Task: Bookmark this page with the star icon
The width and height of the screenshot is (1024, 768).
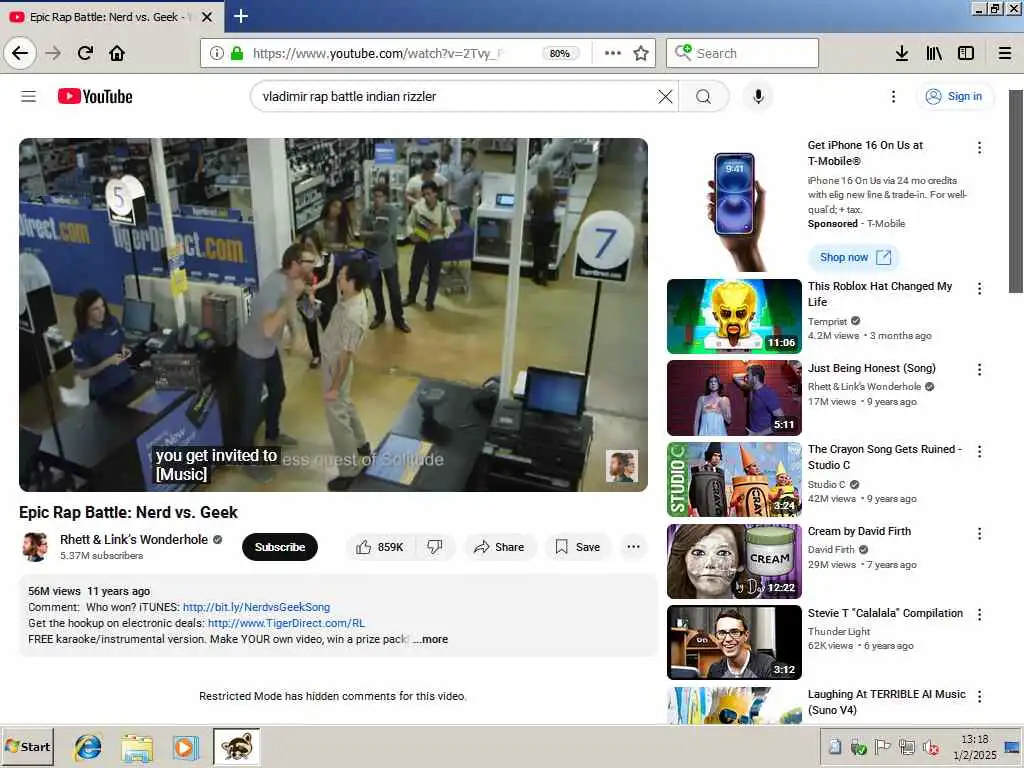Action: click(641, 53)
